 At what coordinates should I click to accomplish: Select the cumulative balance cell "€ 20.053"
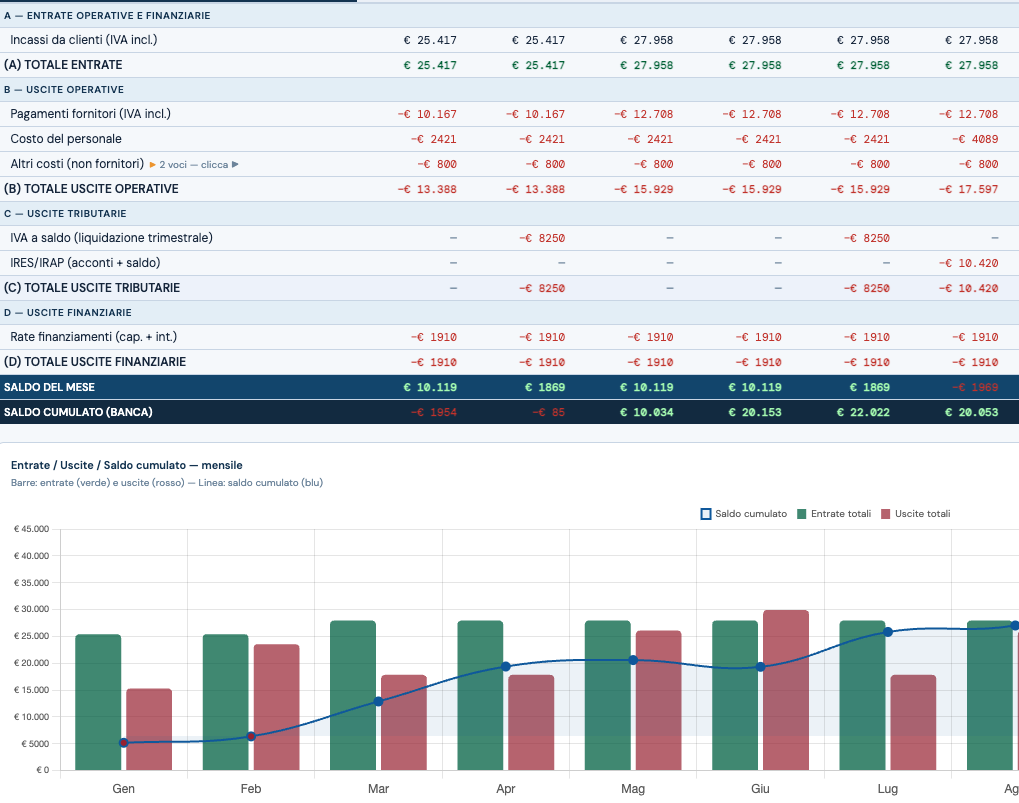971,412
